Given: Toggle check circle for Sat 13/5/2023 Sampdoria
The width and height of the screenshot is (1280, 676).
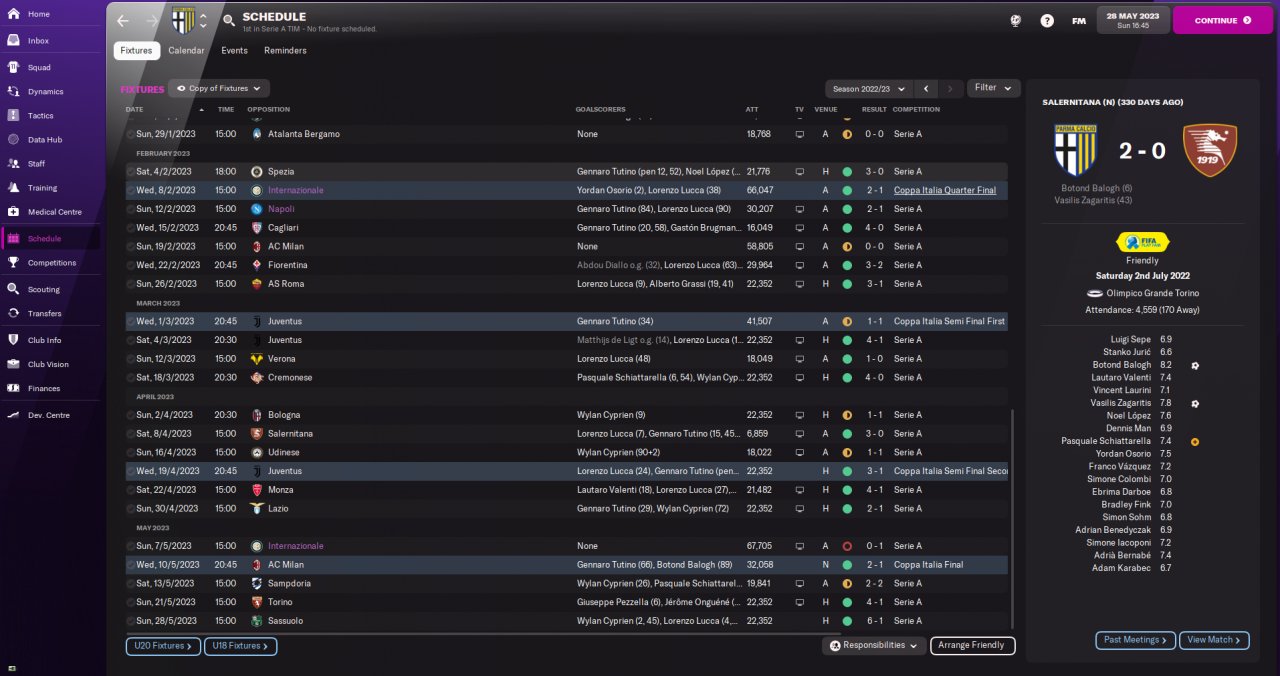Looking at the screenshot, I should click(x=130, y=583).
